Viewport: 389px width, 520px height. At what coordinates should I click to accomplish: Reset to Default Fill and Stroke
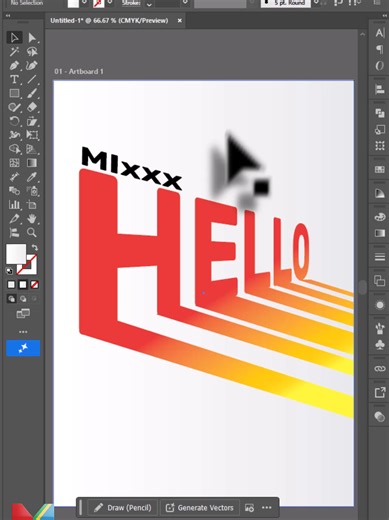[9, 271]
